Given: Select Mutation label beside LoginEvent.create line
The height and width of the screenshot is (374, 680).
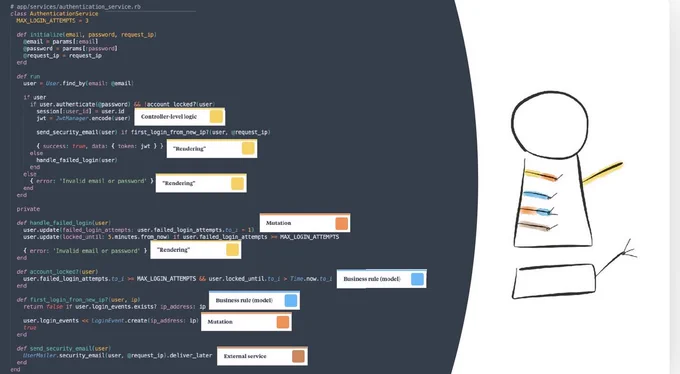Looking at the screenshot, I should click(x=246, y=322).
